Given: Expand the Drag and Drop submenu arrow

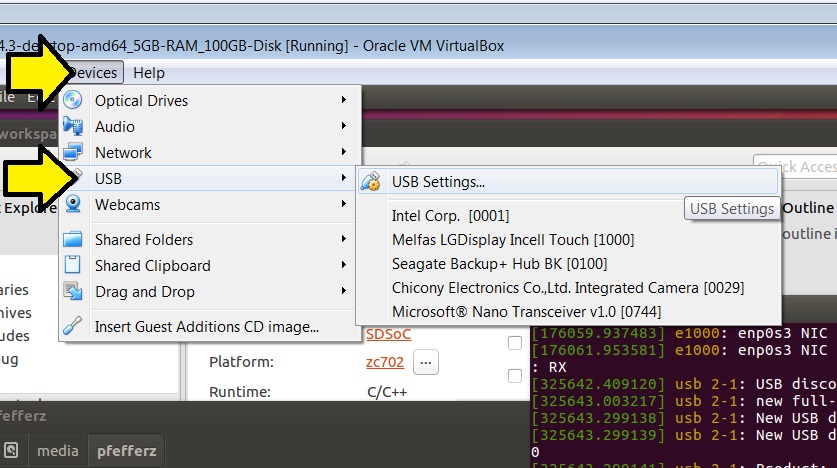Looking at the screenshot, I should coord(344,291).
